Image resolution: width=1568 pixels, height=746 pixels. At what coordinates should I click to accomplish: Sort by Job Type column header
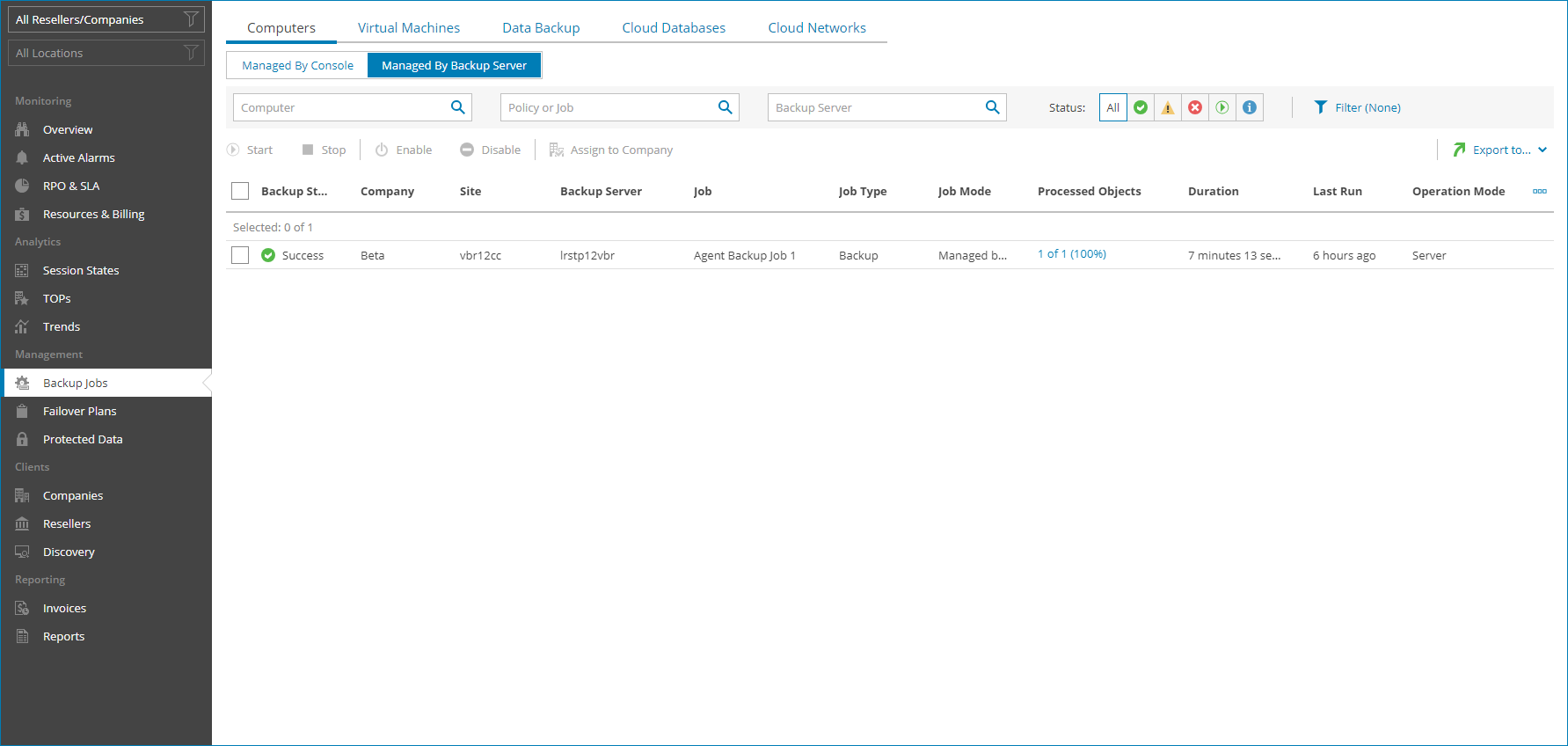point(863,191)
